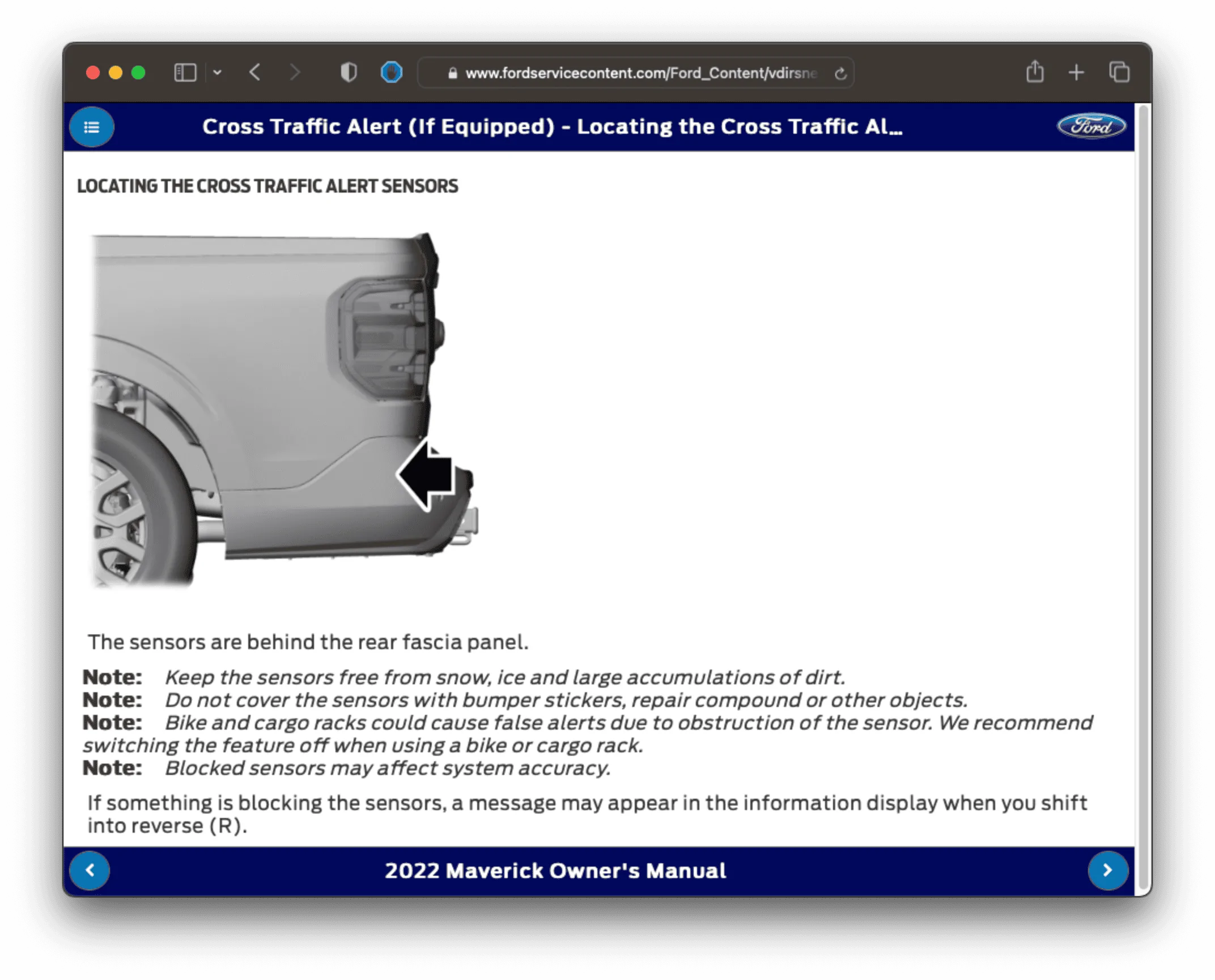Open the table of contents menu button
Image resolution: width=1215 pixels, height=980 pixels.
pyautogui.click(x=91, y=127)
